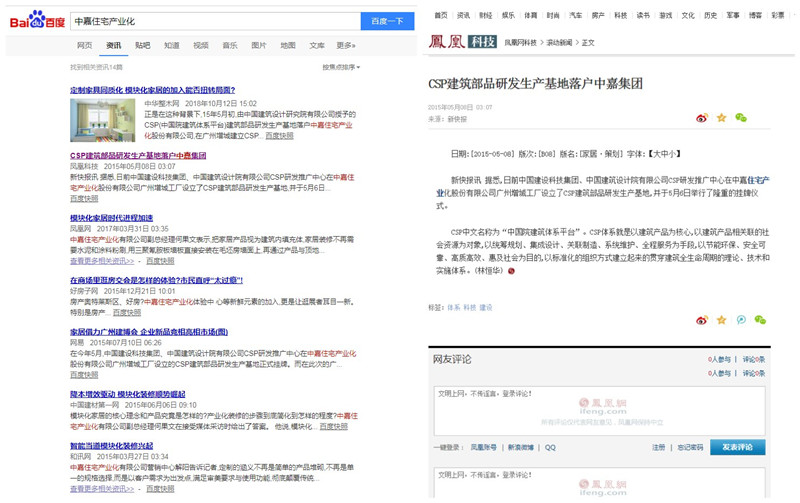Open 游戏 in ifeng top navigation

point(665,15)
